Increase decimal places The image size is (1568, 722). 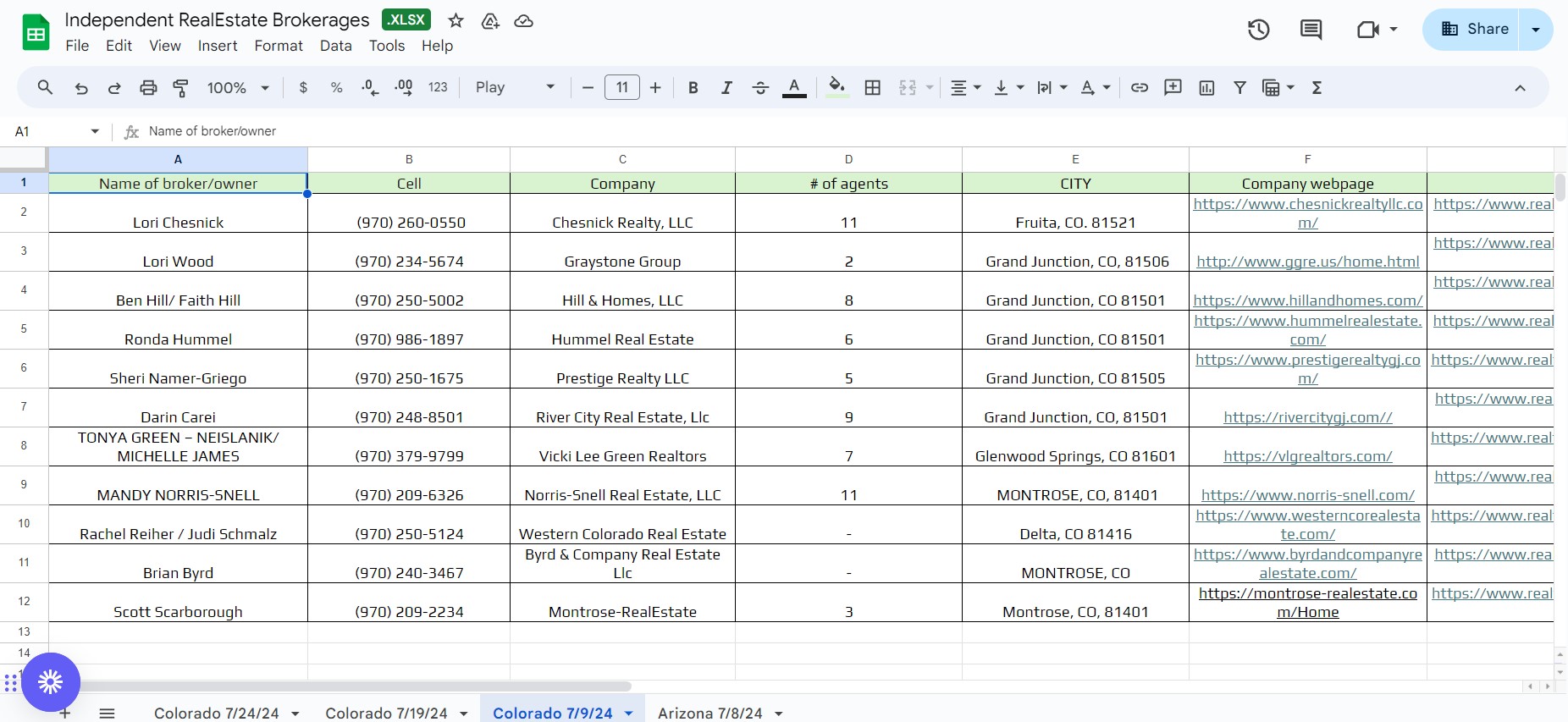point(404,87)
